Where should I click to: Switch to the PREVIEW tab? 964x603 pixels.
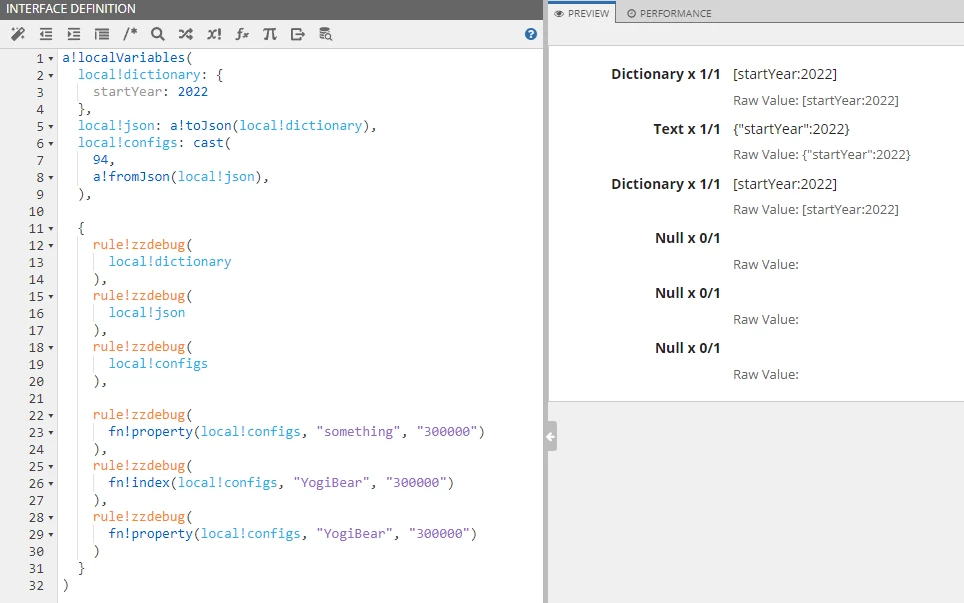(582, 13)
